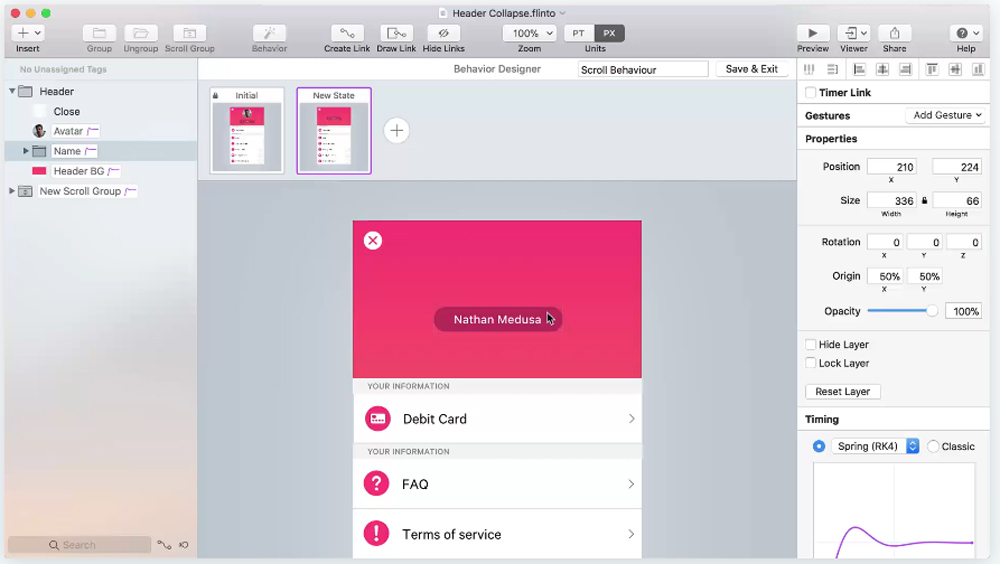Click the distribute vertically icon

coord(832,69)
